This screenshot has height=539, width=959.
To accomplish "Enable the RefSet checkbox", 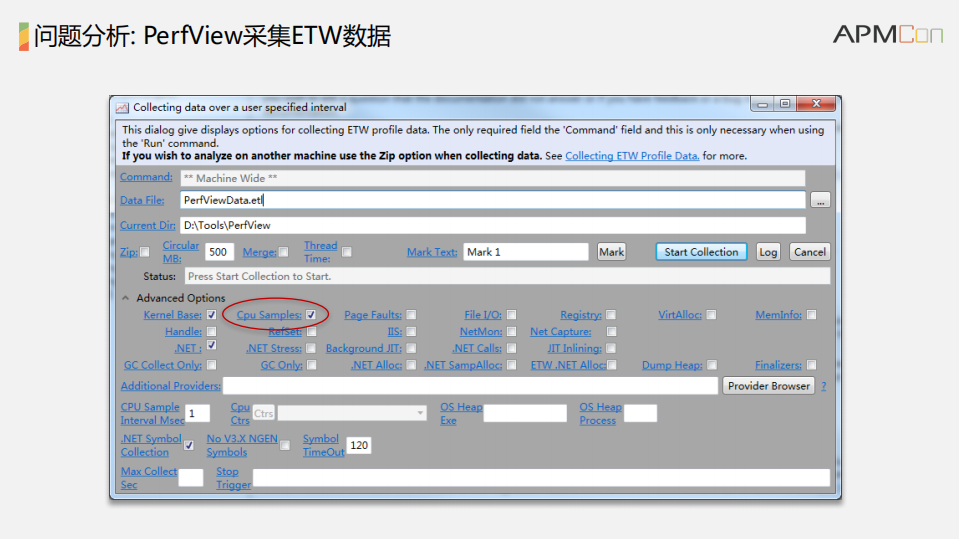I will pos(311,332).
